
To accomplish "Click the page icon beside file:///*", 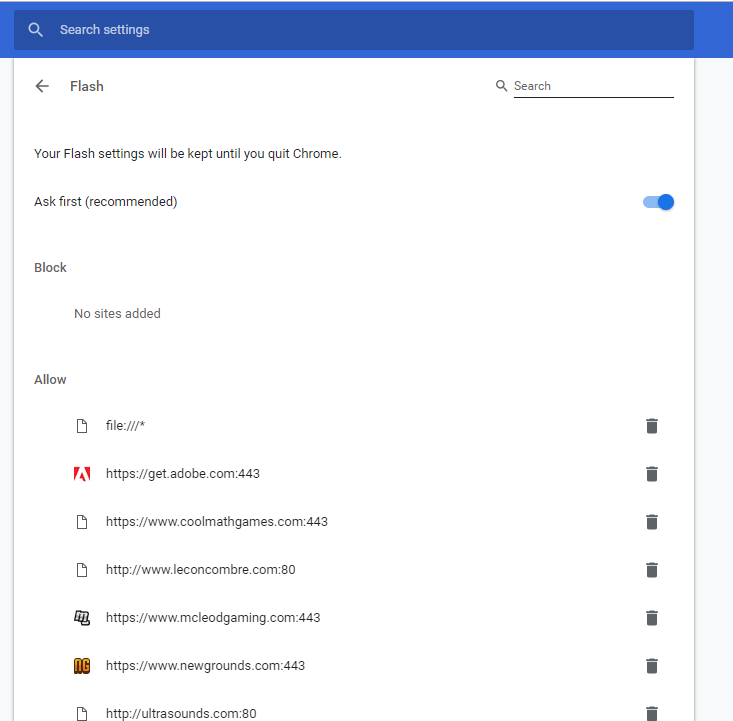I will coord(82,426).
